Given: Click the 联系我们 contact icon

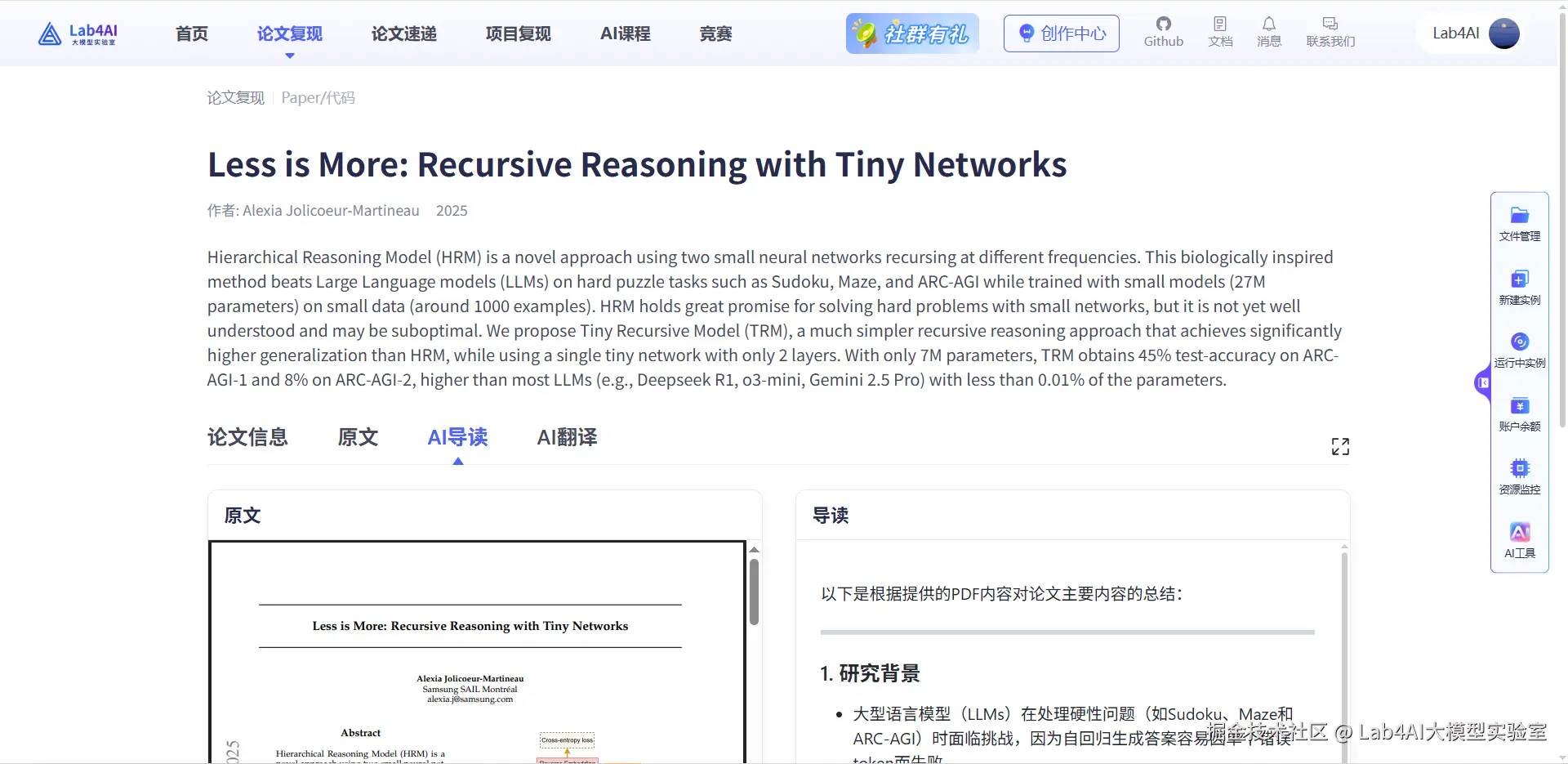Looking at the screenshot, I should [x=1330, y=33].
